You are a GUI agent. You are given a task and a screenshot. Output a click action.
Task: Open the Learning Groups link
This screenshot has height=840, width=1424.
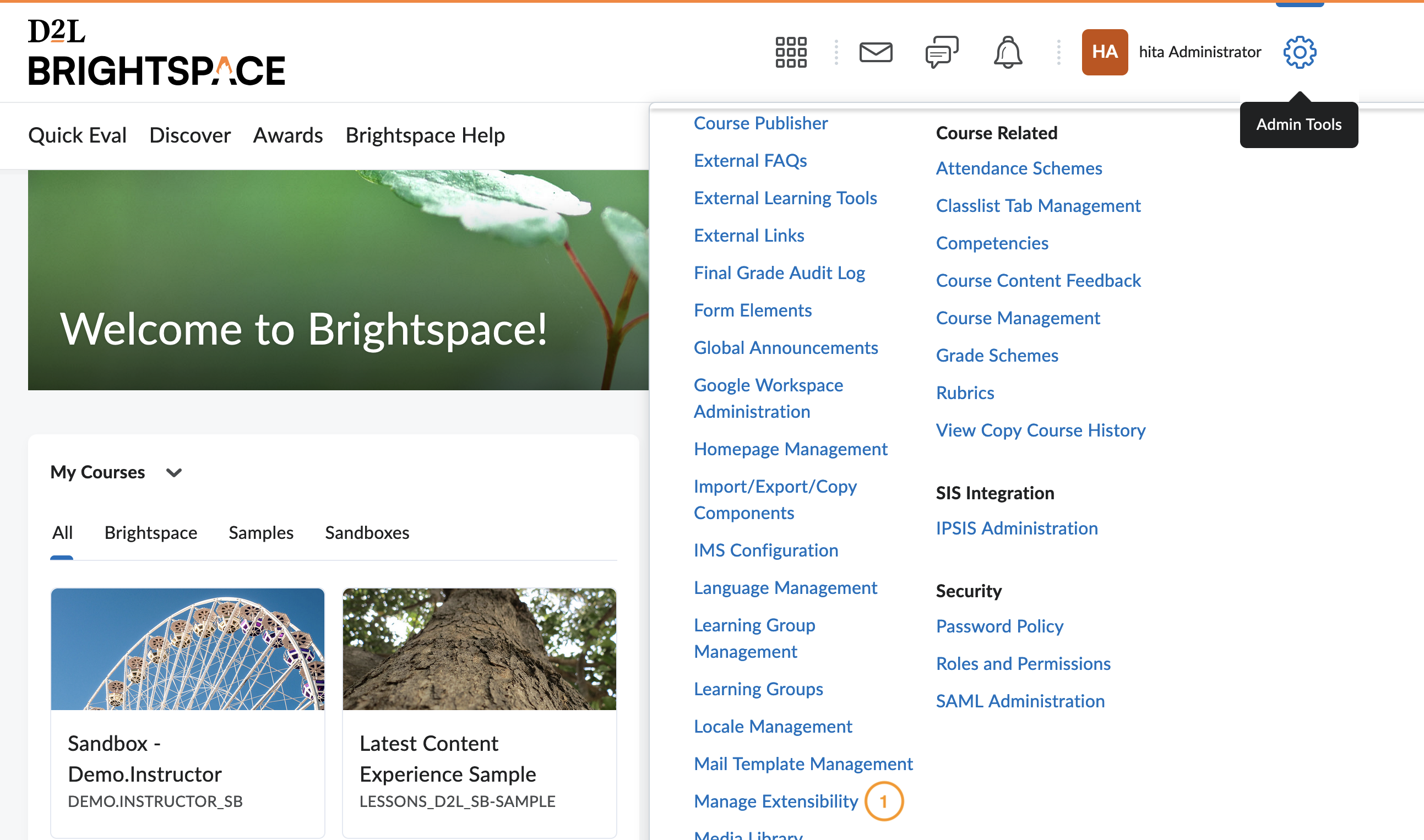(x=758, y=689)
